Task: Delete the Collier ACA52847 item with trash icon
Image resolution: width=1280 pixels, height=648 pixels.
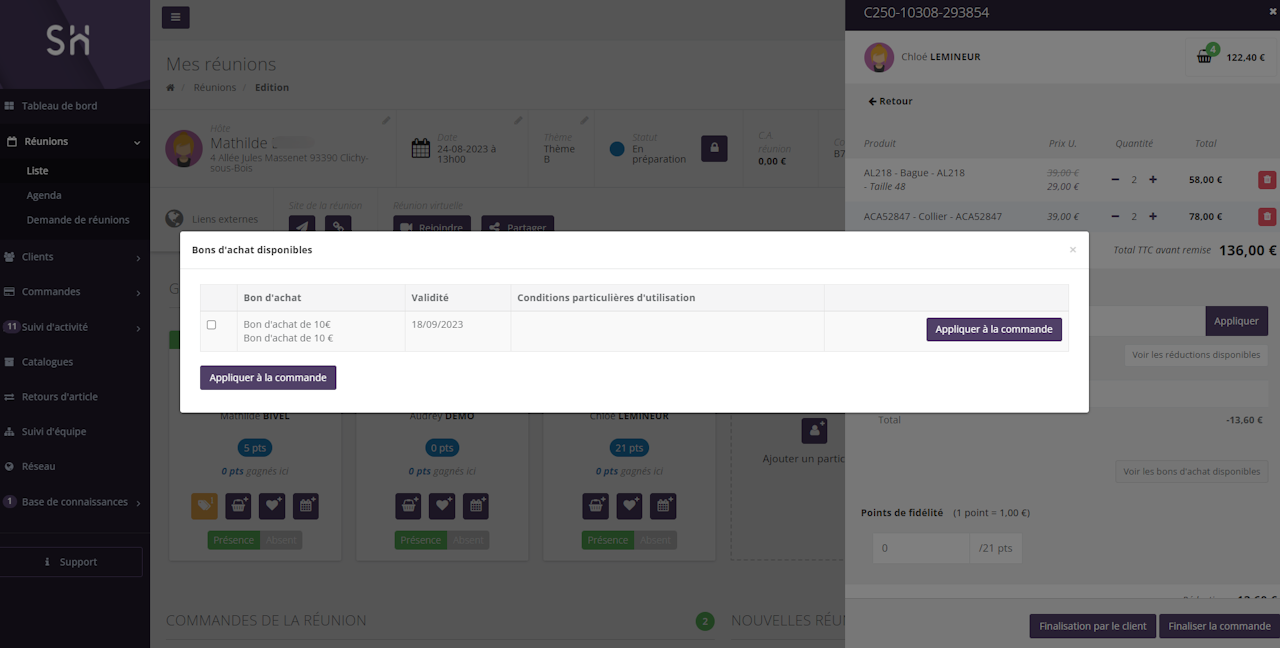Action: pos(1266,216)
